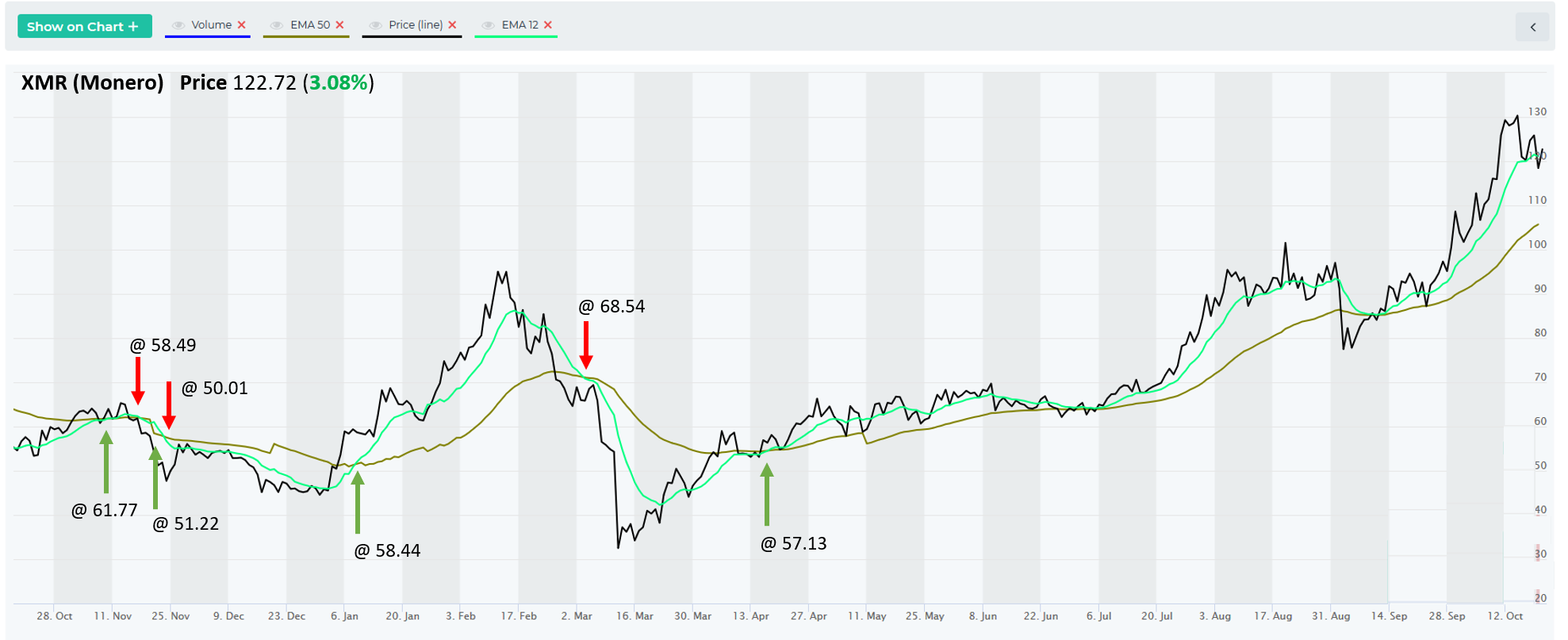Click the 28. Oct date axis label

tap(55, 616)
